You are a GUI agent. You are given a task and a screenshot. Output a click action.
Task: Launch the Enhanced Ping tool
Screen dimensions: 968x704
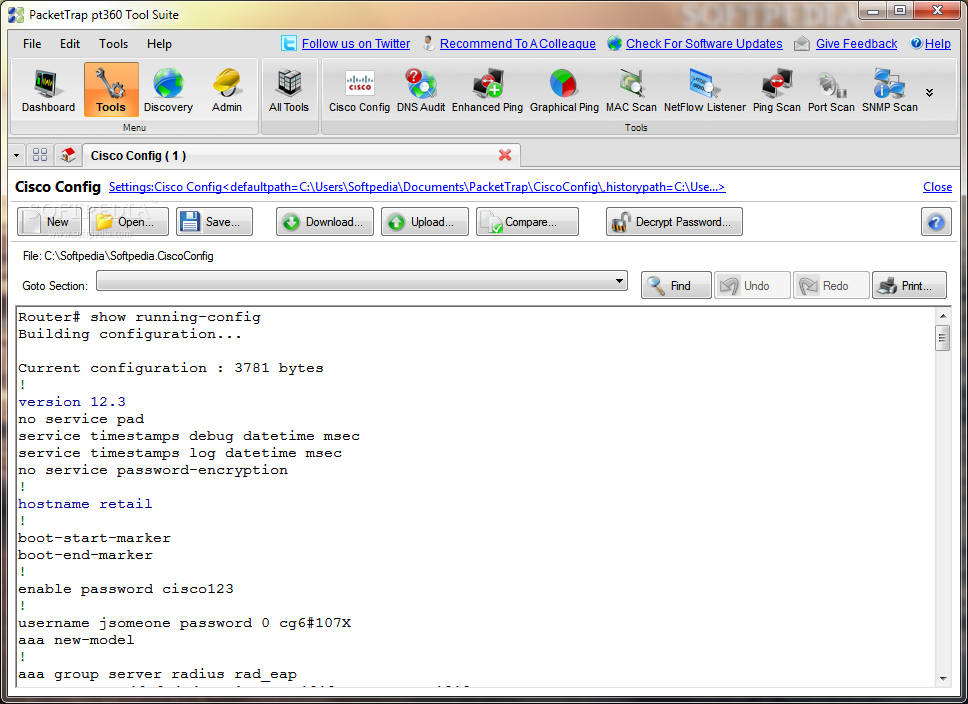pos(487,90)
